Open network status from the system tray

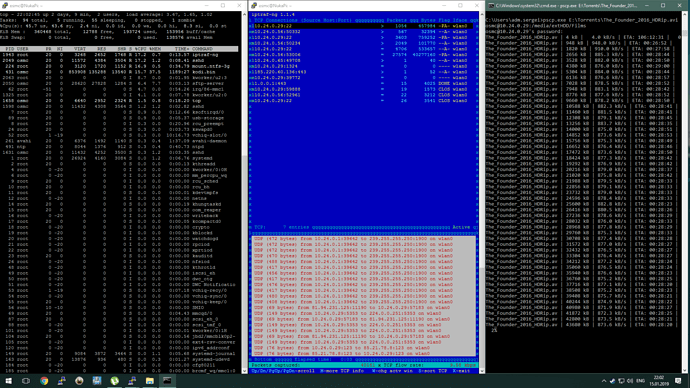(621, 381)
